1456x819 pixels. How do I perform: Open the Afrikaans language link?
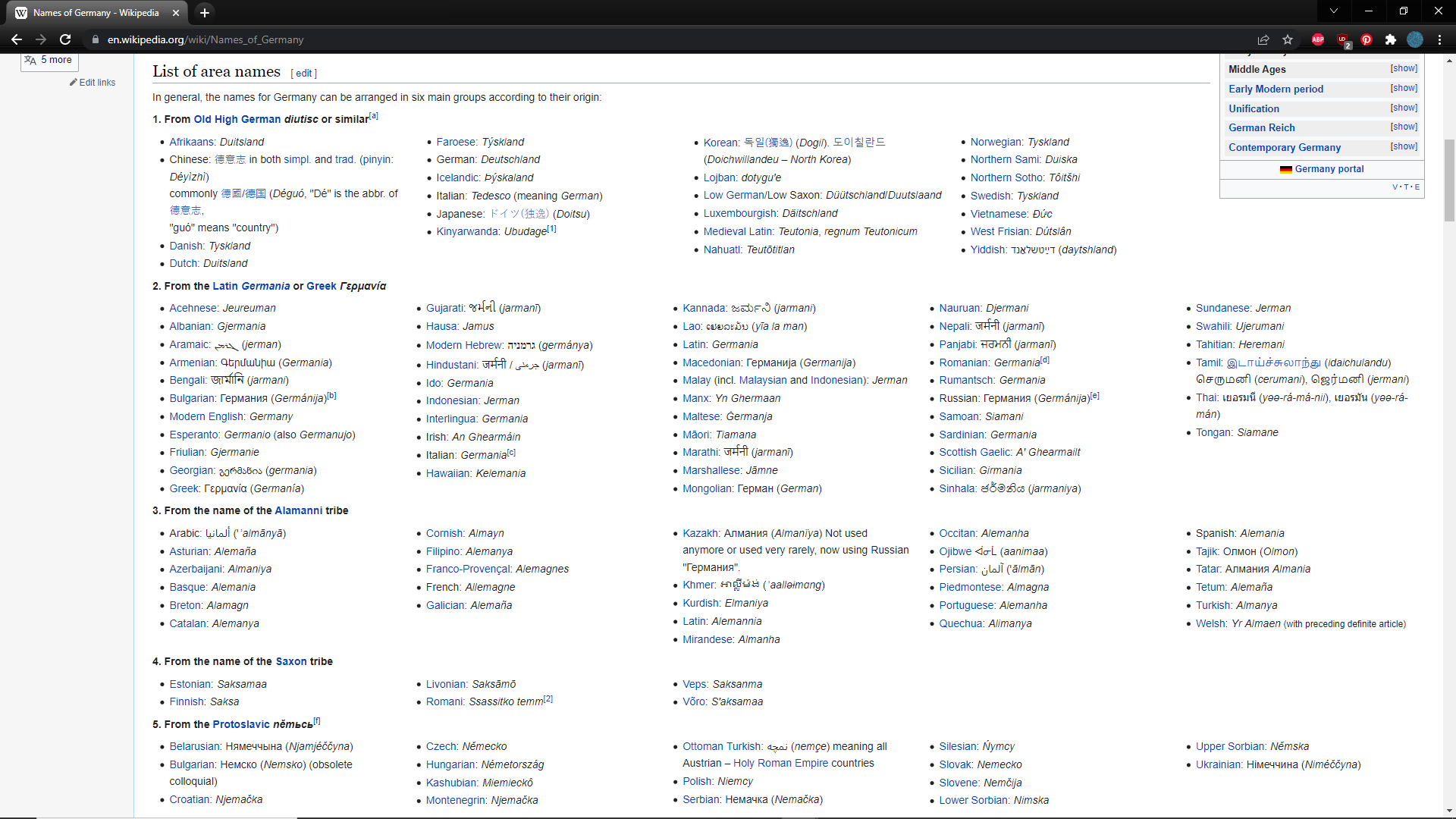191,142
